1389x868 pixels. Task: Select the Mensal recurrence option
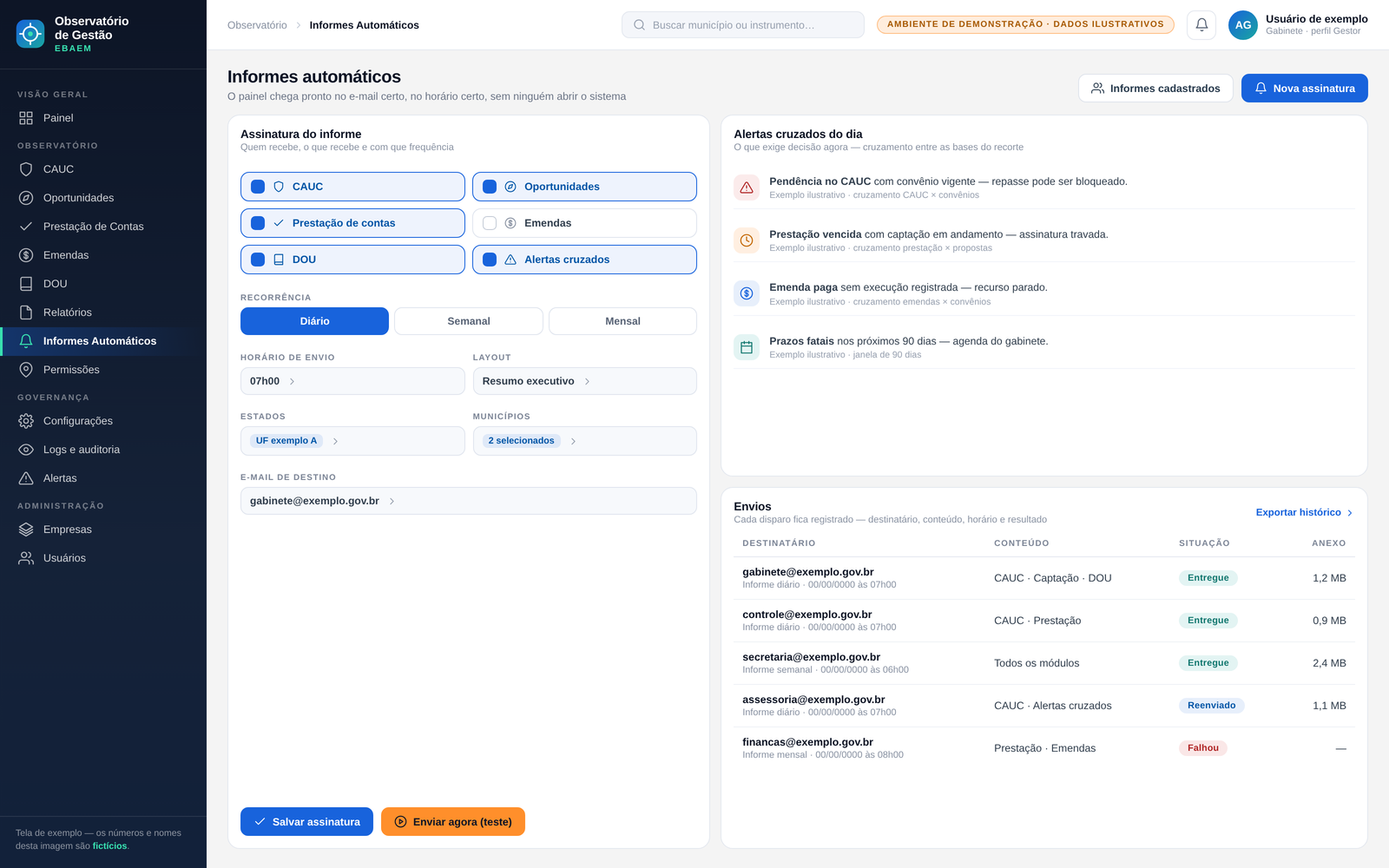pos(622,321)
